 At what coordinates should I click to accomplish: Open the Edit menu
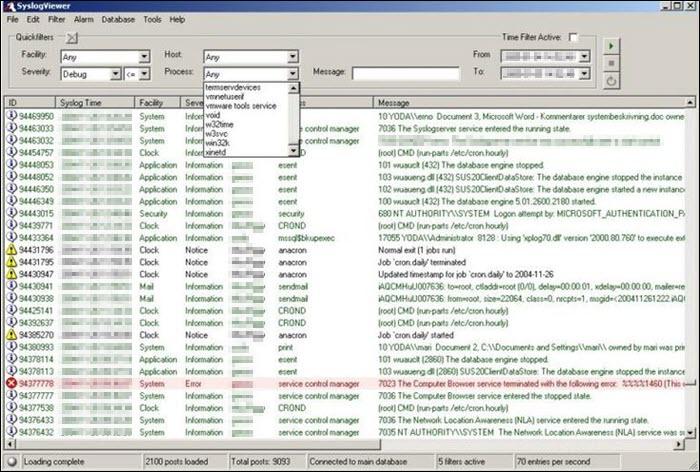click(x=33, y=20)
